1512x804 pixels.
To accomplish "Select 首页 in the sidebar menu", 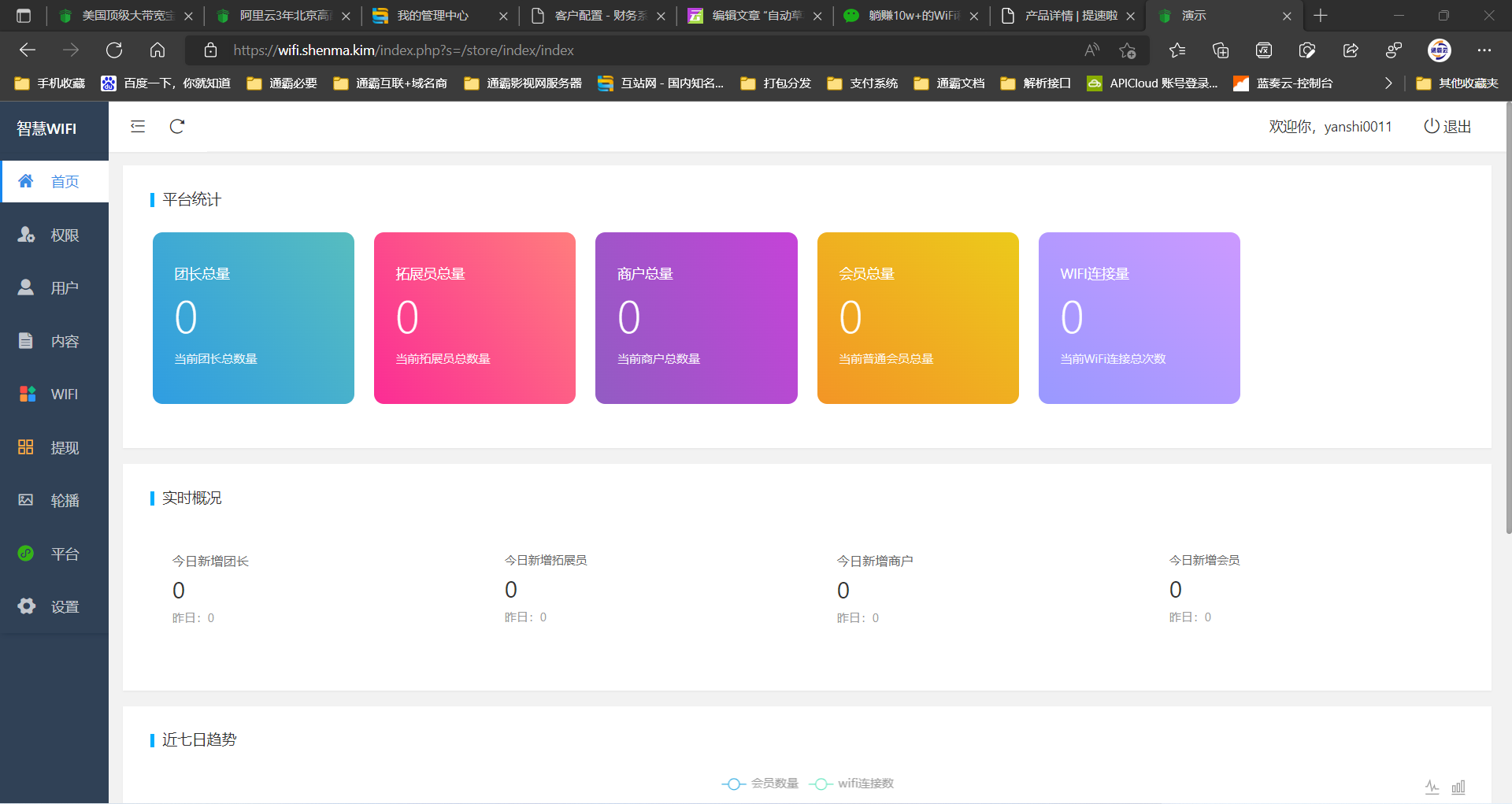I will point(54,181).
